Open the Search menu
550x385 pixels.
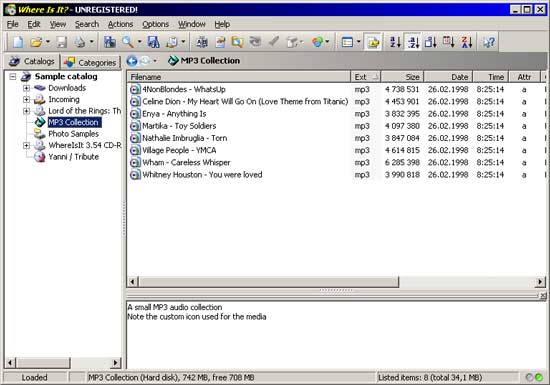pyautogui.click(x=87, y=24)
